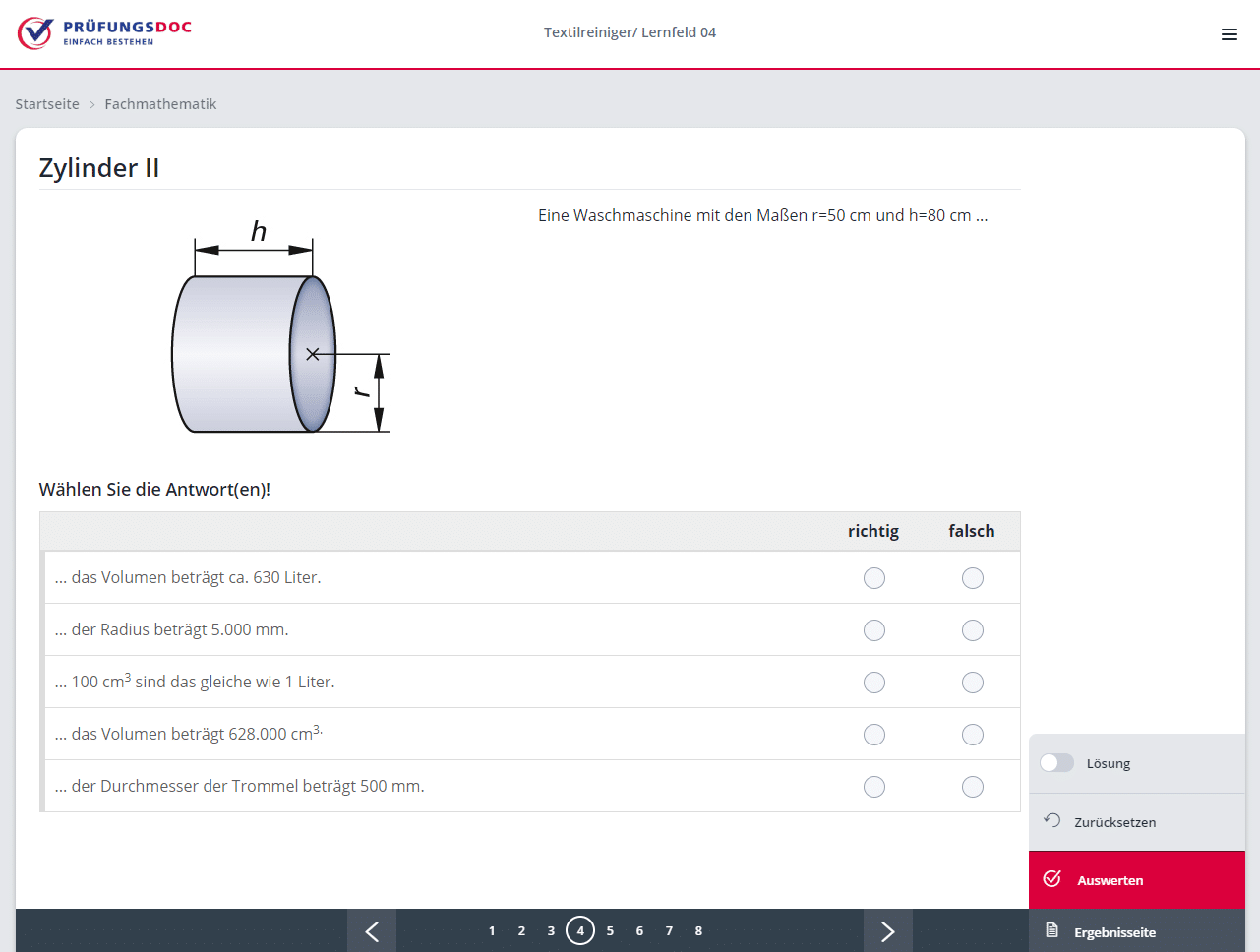1260x952 pixels.
Task: Open the Fachmathematik breadcrumb link
Action: pyautogui.click(x=160, y=104)
